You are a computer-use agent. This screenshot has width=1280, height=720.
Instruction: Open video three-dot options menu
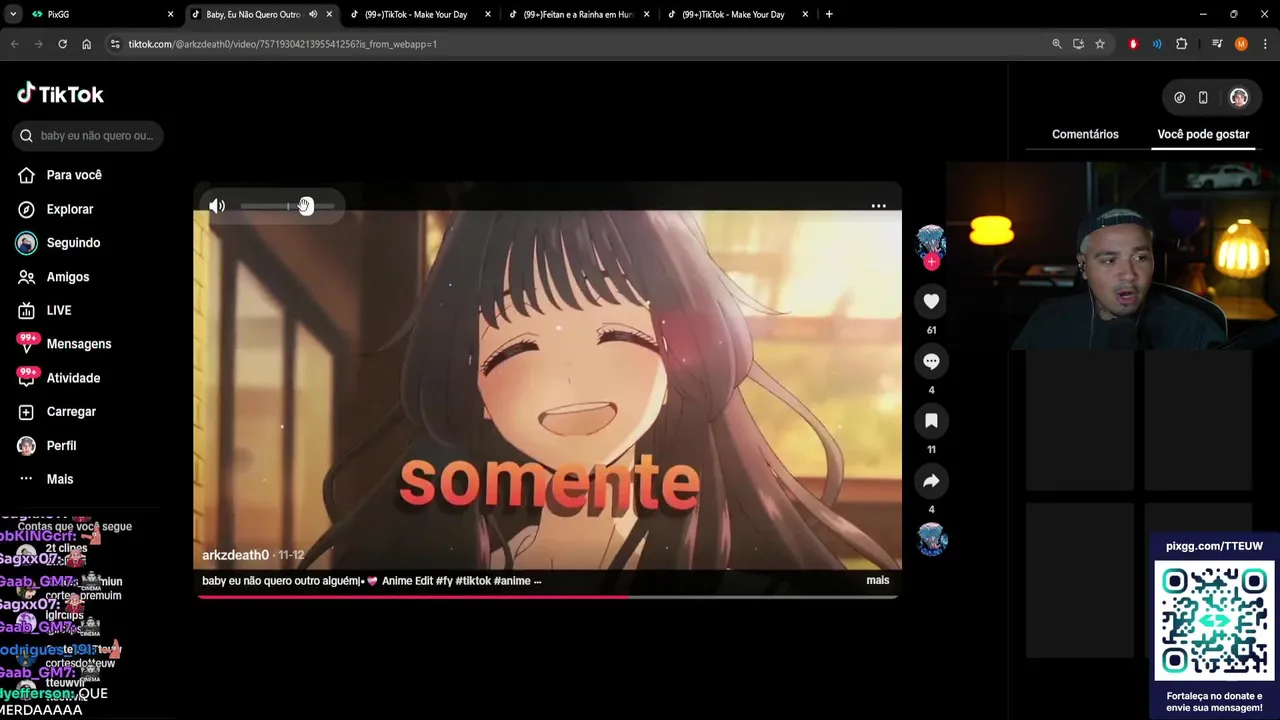tap(878, 206)
